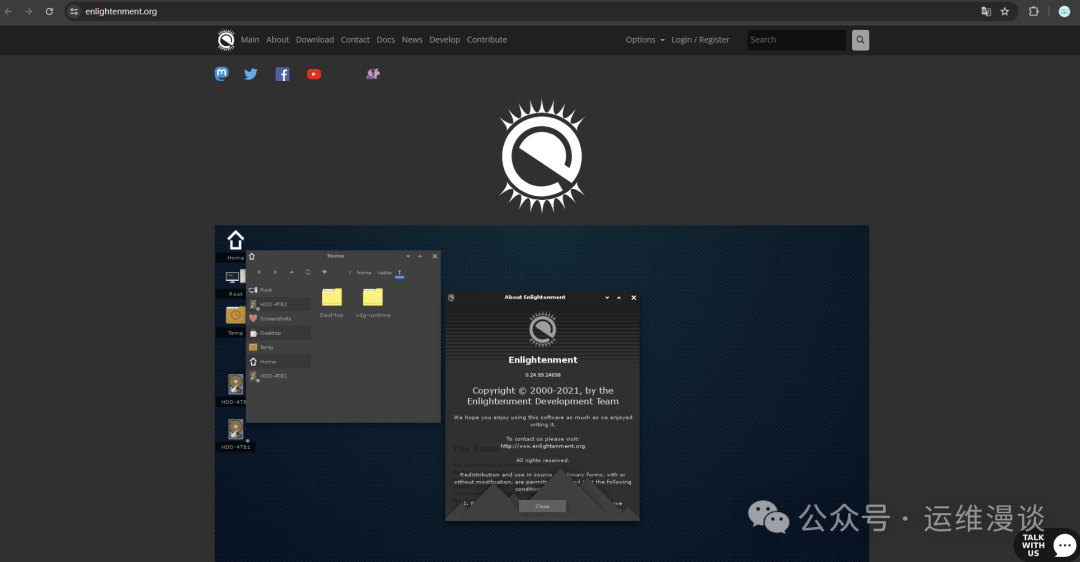Click the browser back arrow
Viewport: 1080px width, 562px height.
8,12
